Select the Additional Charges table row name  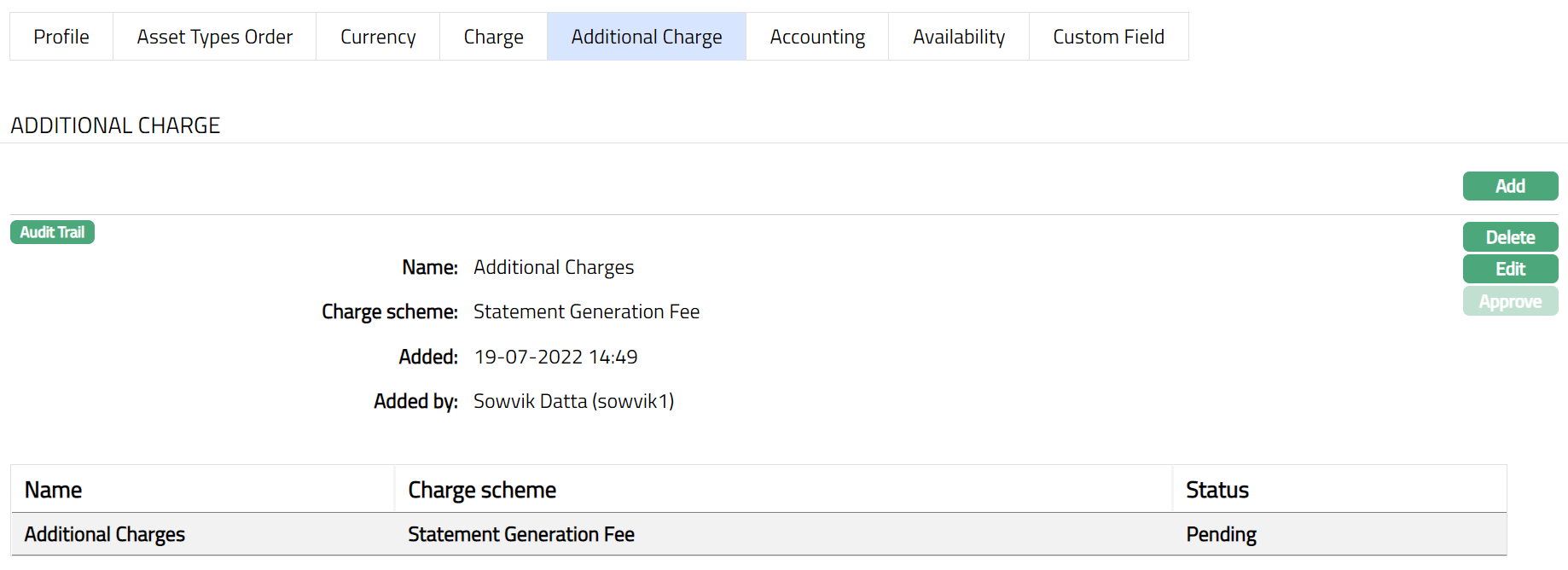tap(105, 534)
